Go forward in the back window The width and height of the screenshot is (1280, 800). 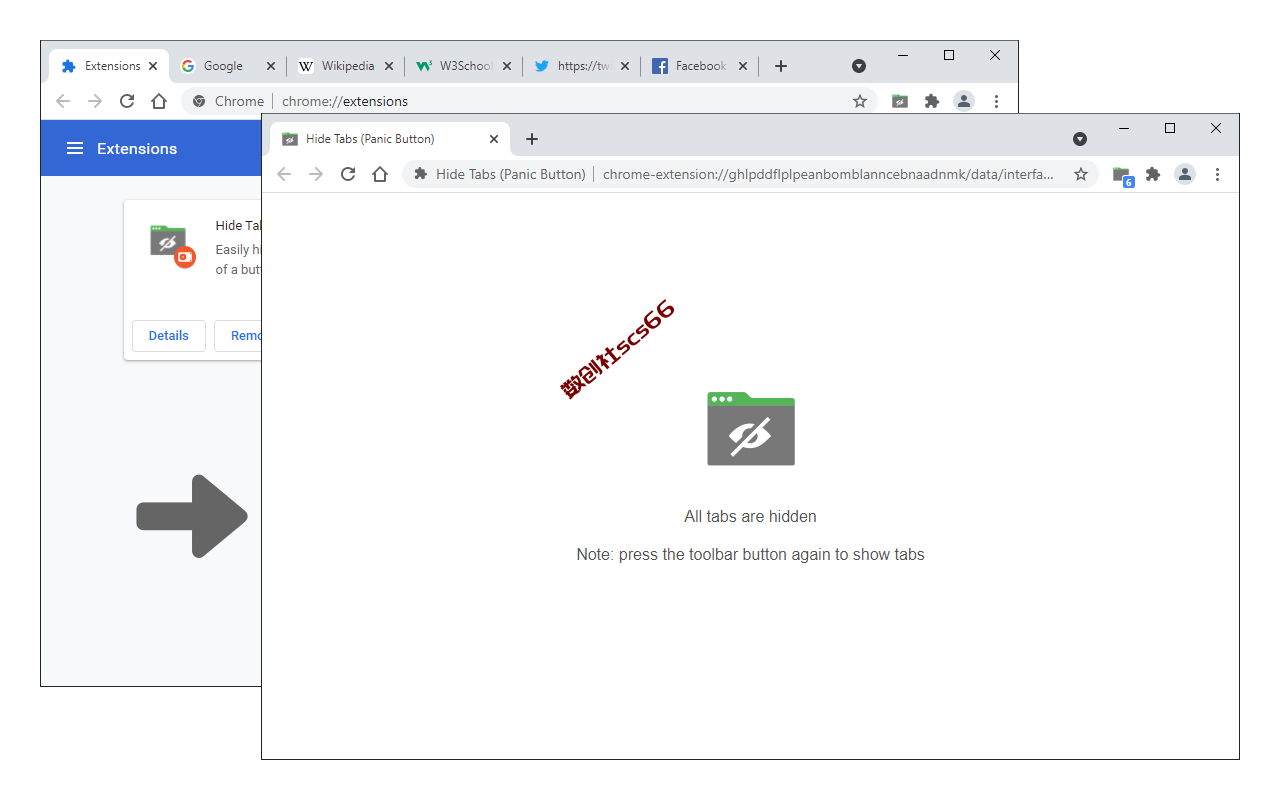tap(95, 101)
